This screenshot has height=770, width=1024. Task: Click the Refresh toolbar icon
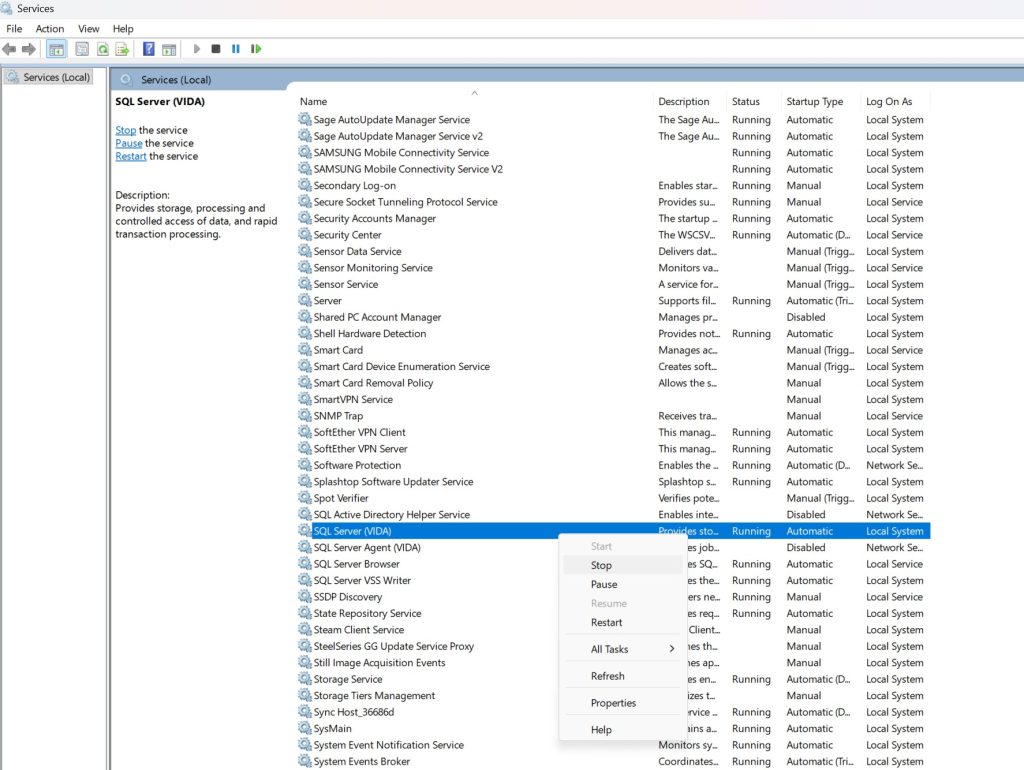[x=102, y=48]
